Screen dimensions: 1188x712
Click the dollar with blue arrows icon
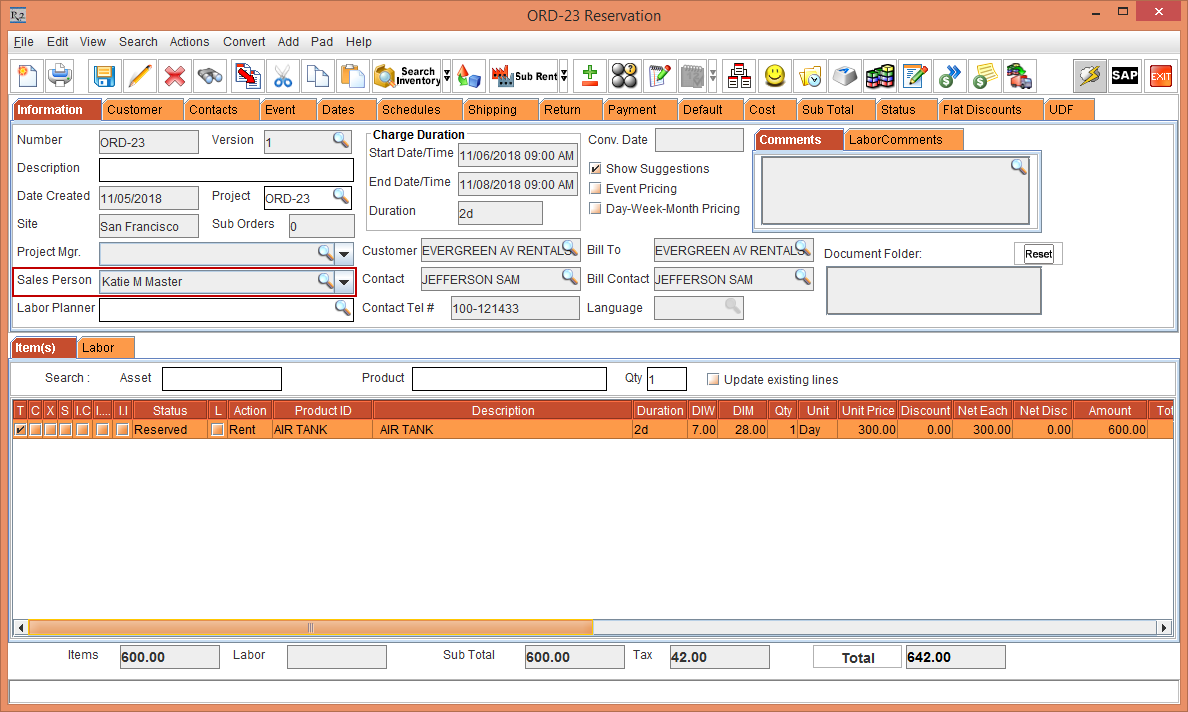tap(950, 76)
